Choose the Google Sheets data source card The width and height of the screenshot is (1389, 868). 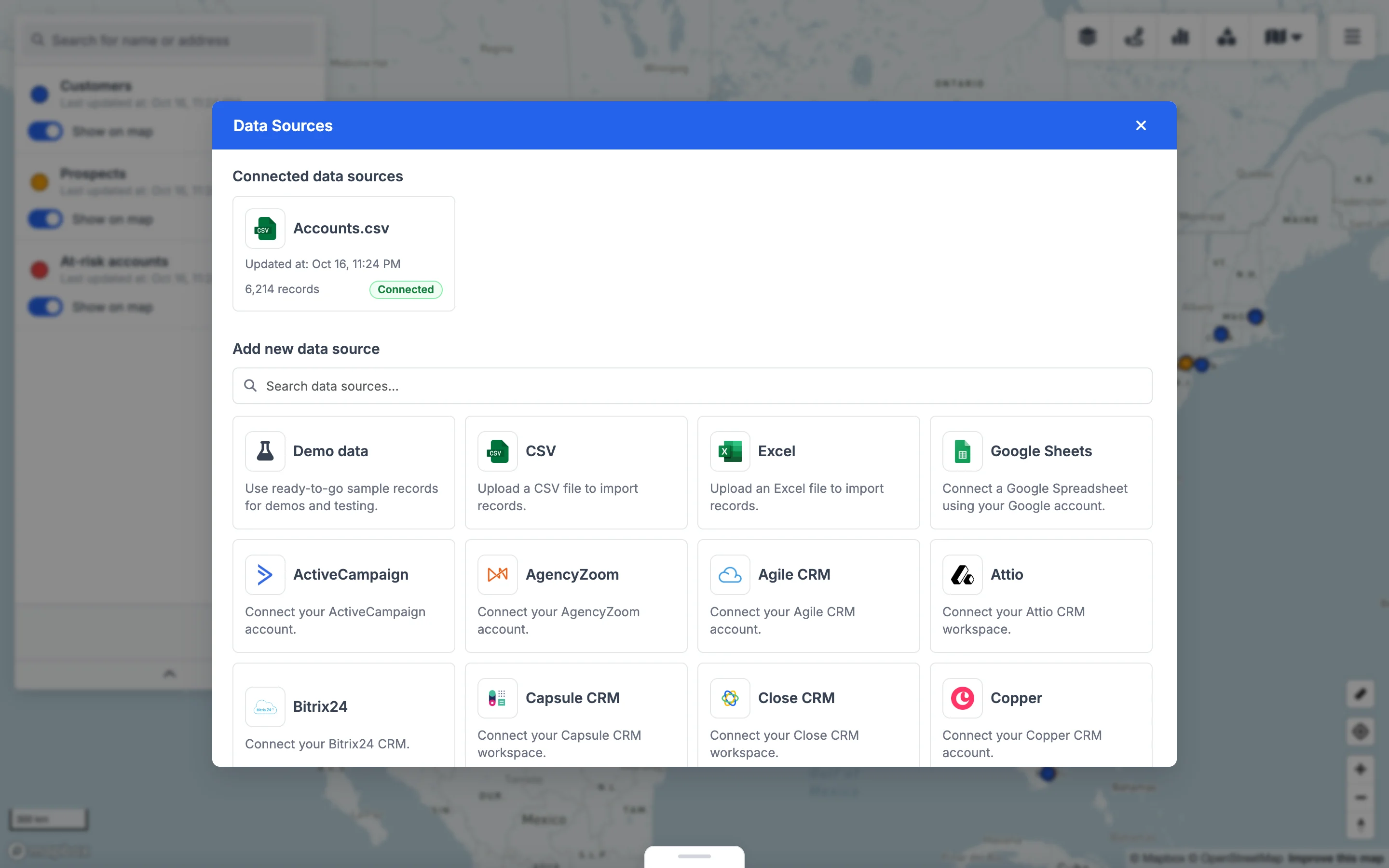[1041, 473]
